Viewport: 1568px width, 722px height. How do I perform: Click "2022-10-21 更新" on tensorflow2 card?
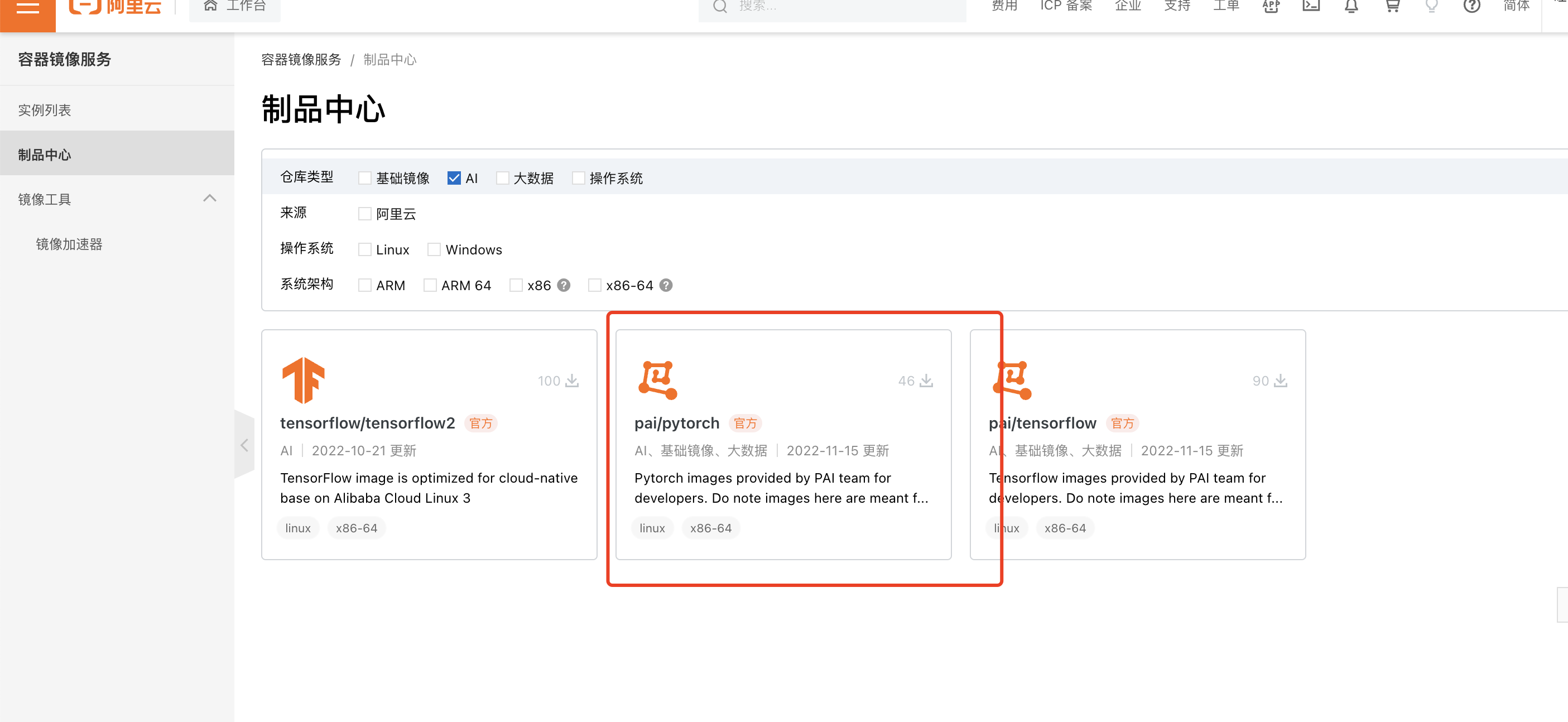tap(364, 450)
